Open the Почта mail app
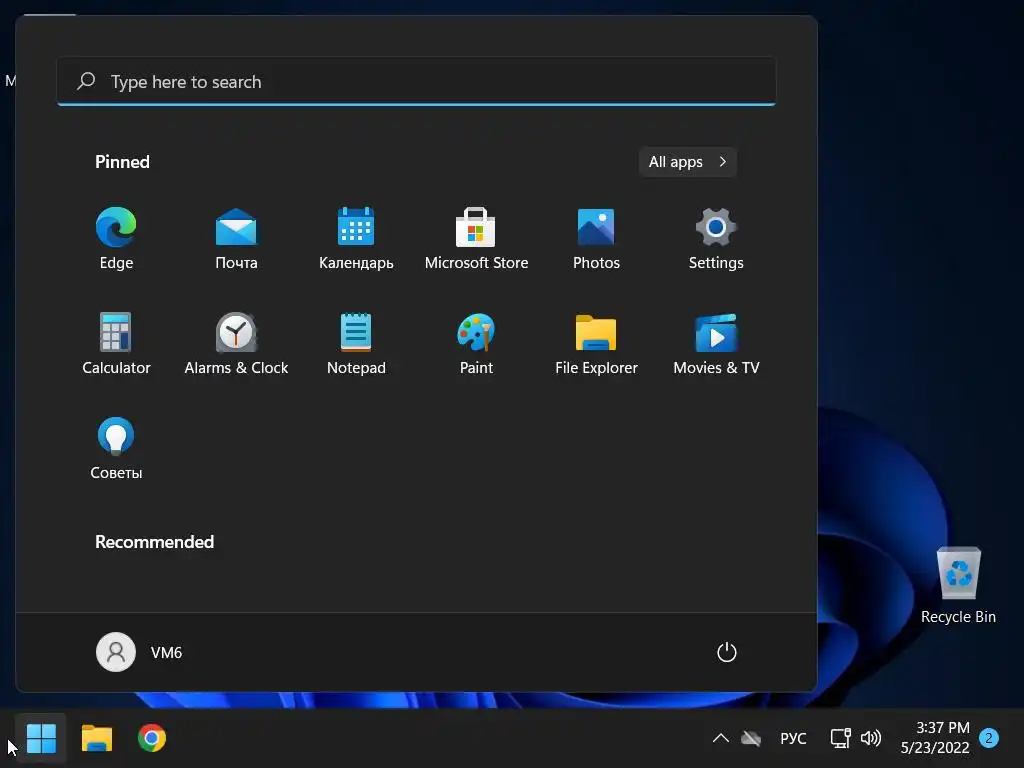1024x768 pixels. tap(236, 238)
